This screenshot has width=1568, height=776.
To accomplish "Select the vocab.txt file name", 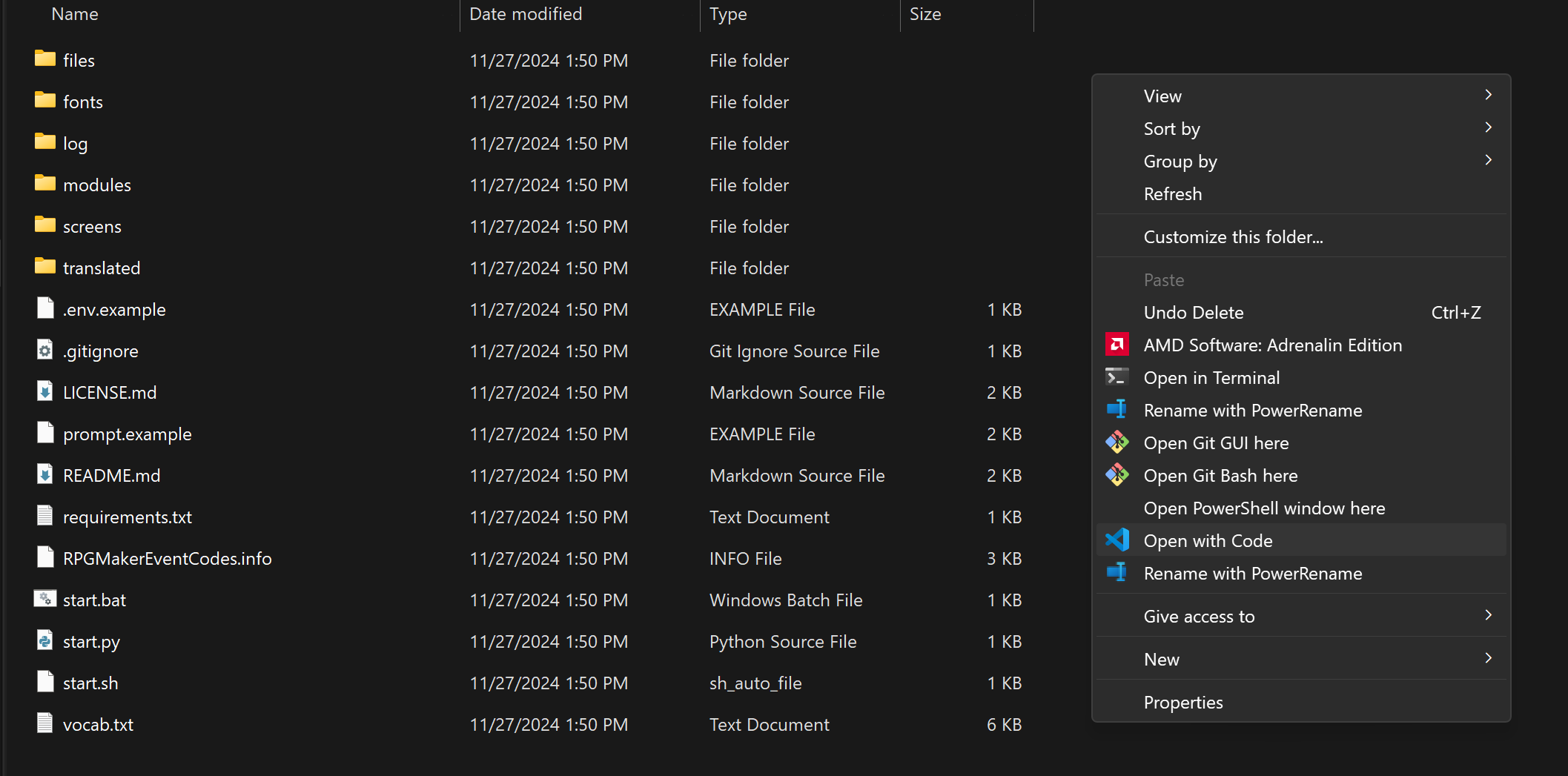I will (98, 725).
